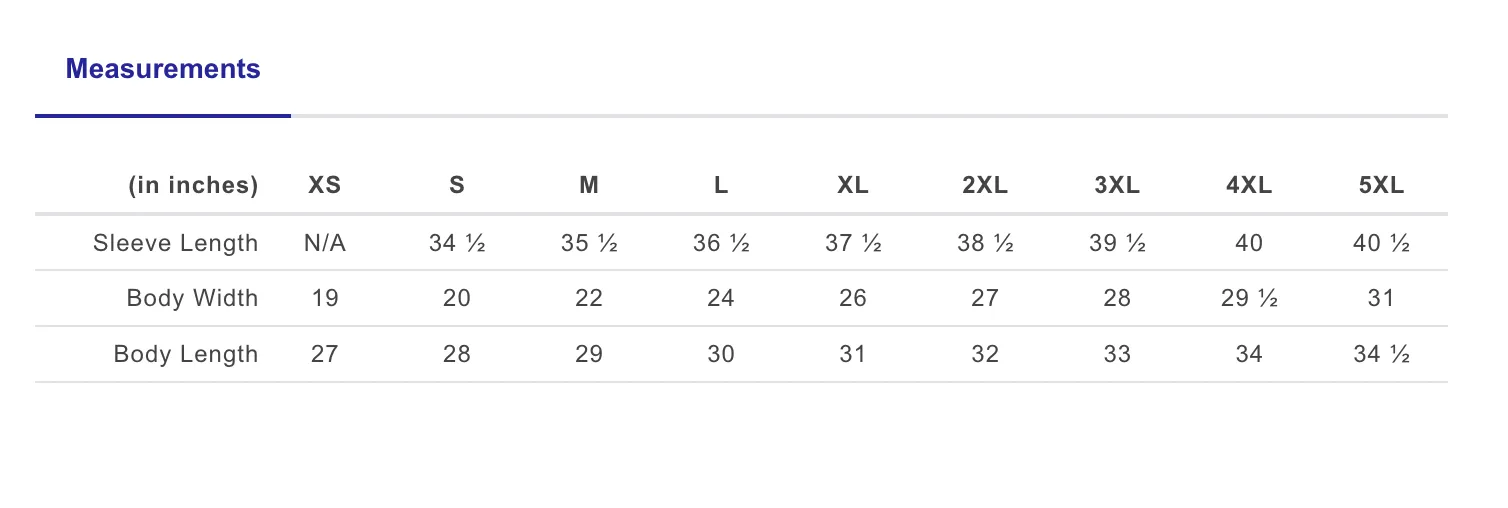Click the M size column header
1508x508 pixels.
coord(589,185)
